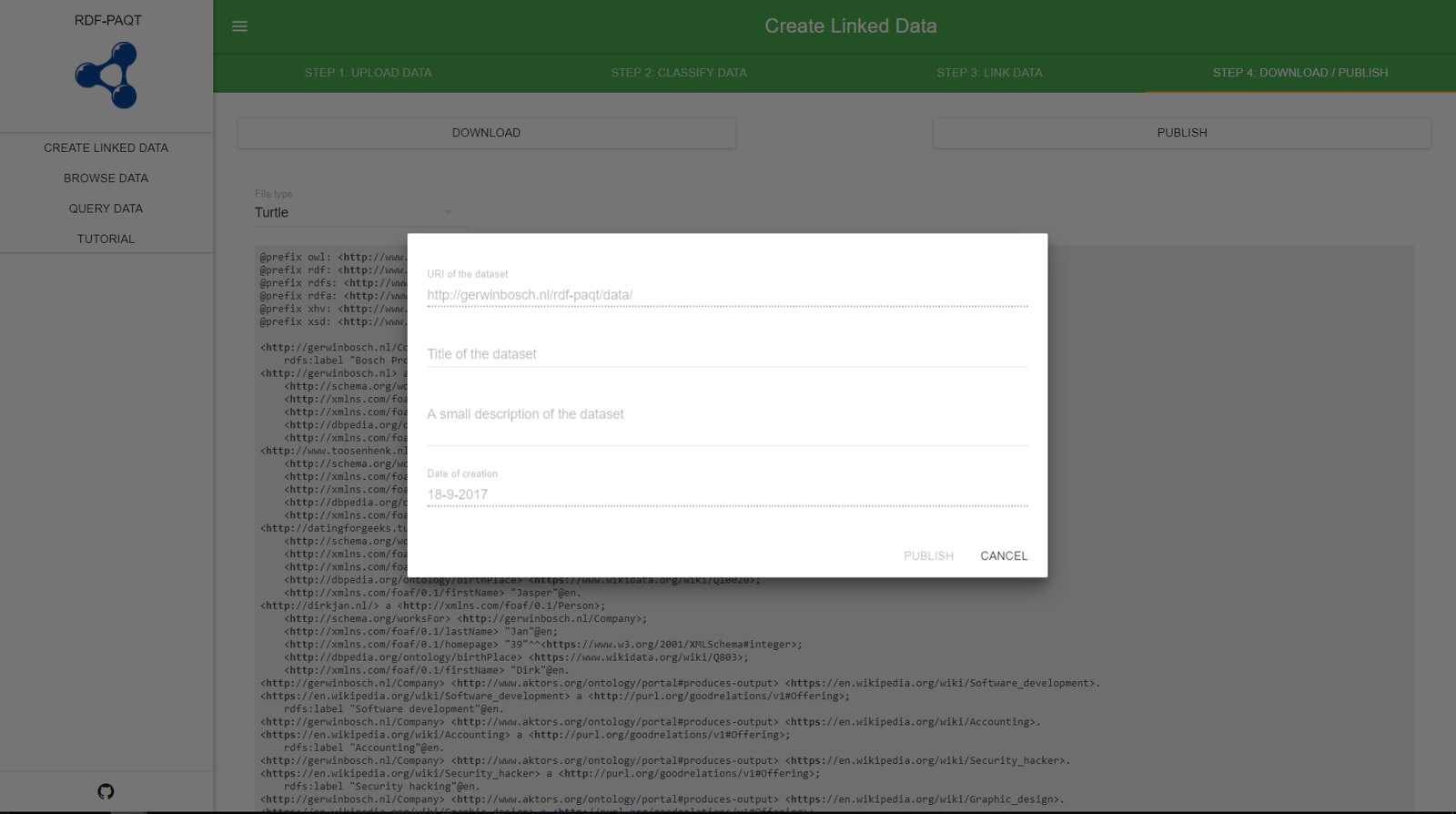Select Step 4: Download / Publish tab
The width and height of the screenshot is (1456, 814).
coord(1300,73)
